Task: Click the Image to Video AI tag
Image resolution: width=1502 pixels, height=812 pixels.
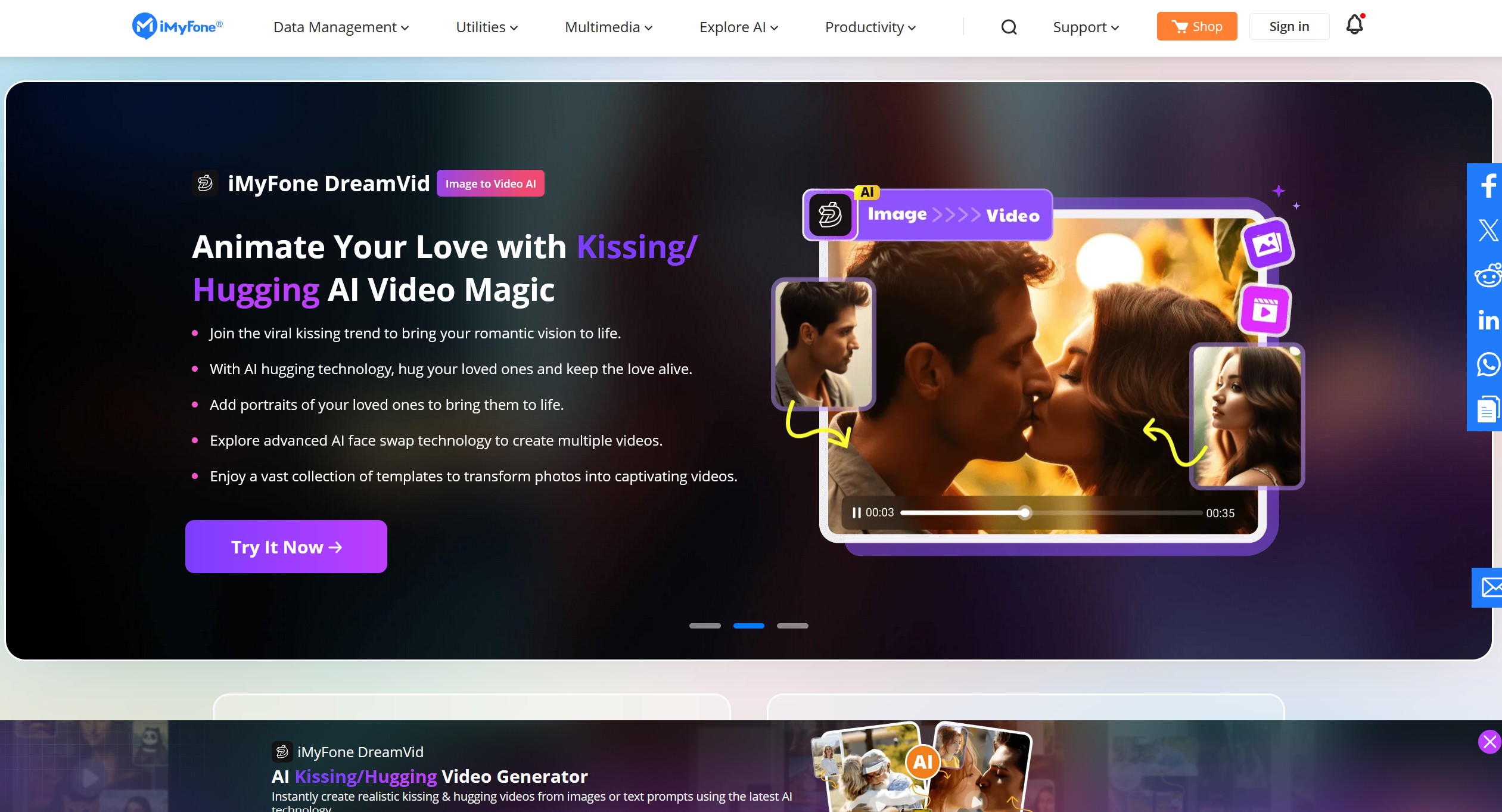Action: pyautogui.click(x=490, y=183)
